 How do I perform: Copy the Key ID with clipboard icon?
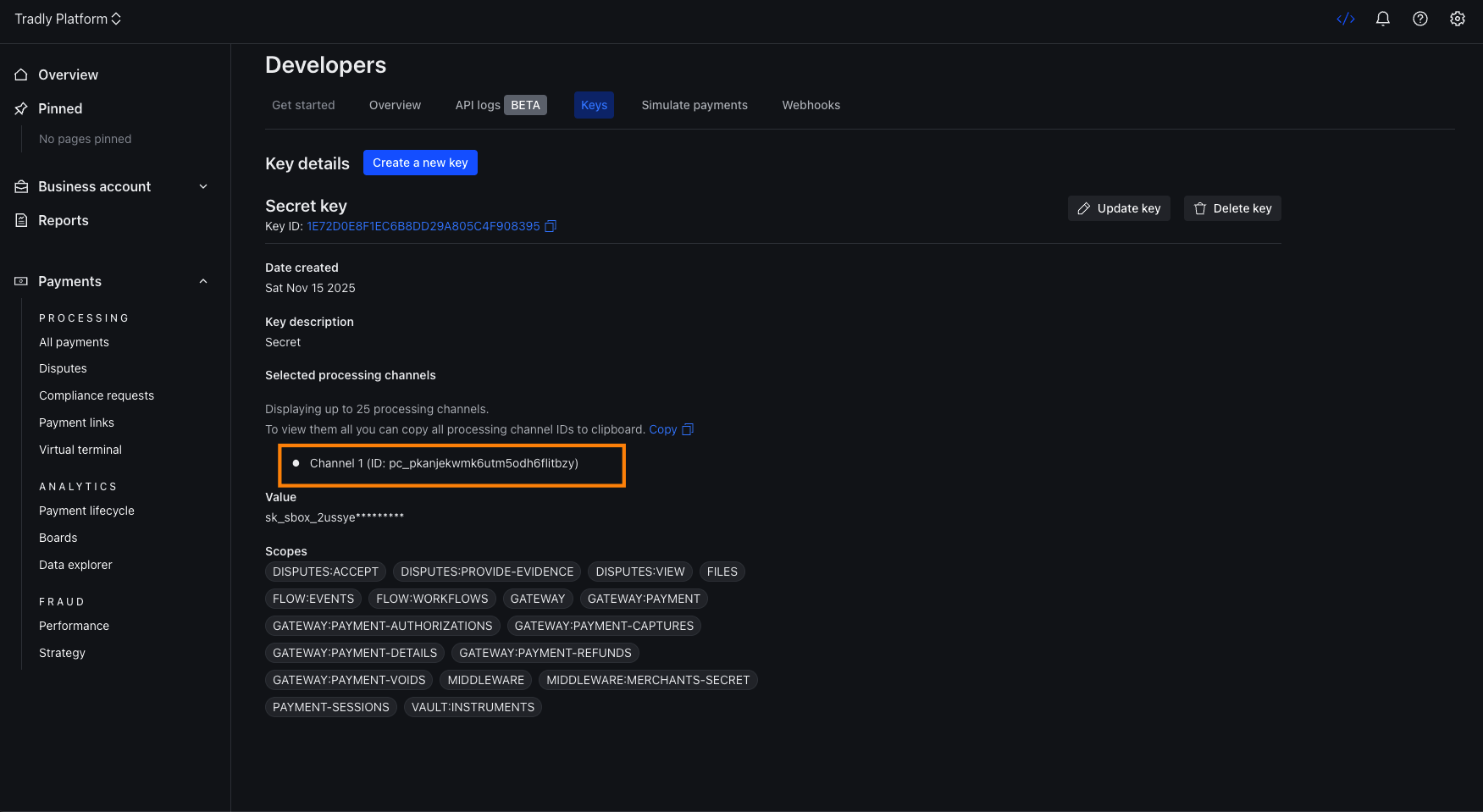[551, 226]
